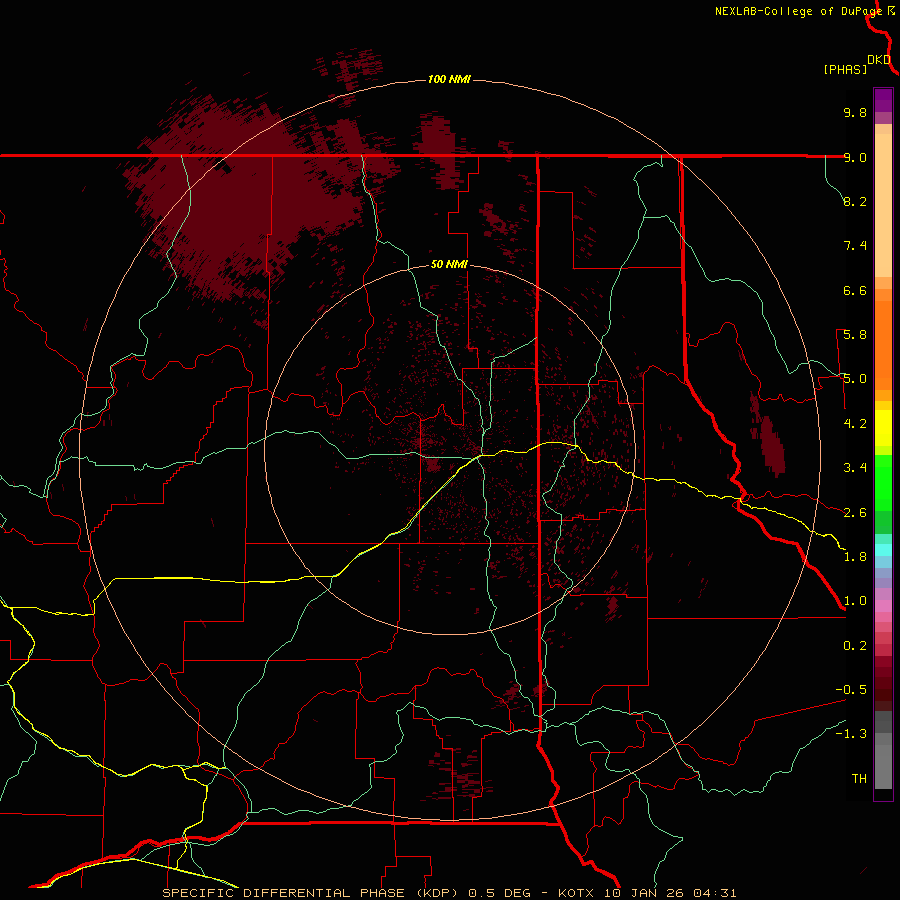Click the 04:31 timestamp

(714, 893)
